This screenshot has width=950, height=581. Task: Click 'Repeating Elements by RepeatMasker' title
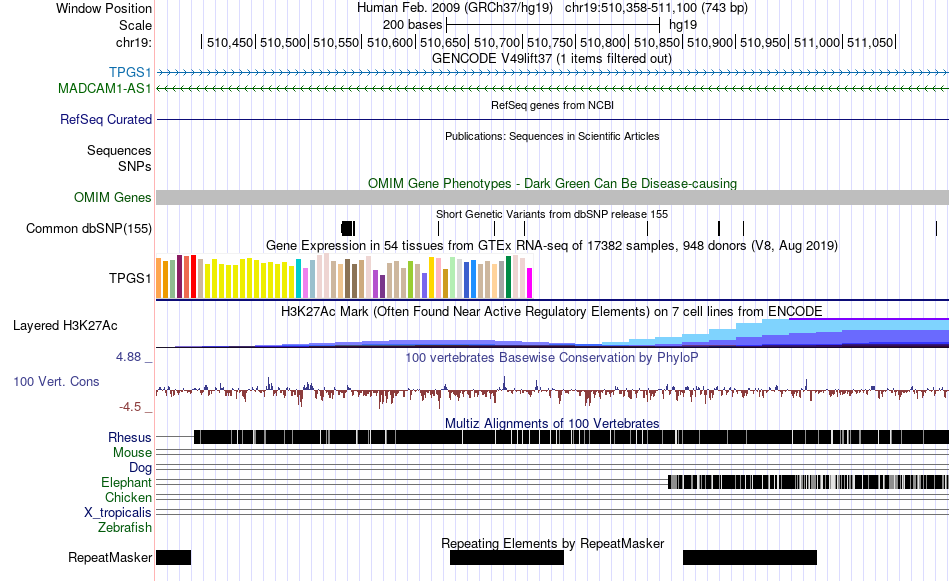click(x=552, y=543)
